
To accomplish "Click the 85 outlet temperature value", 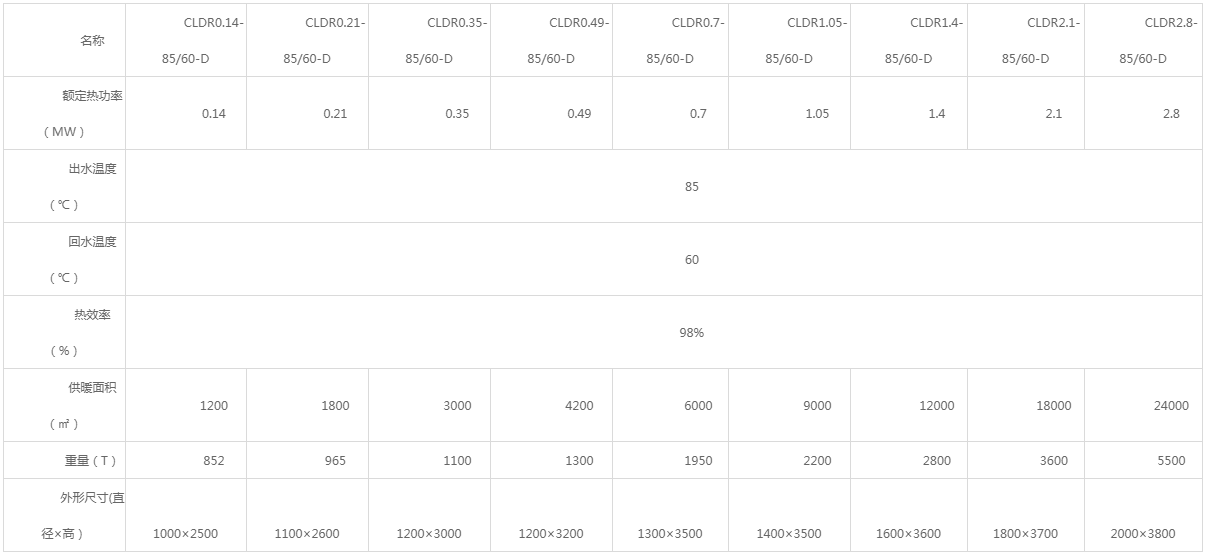I will 692,187.
